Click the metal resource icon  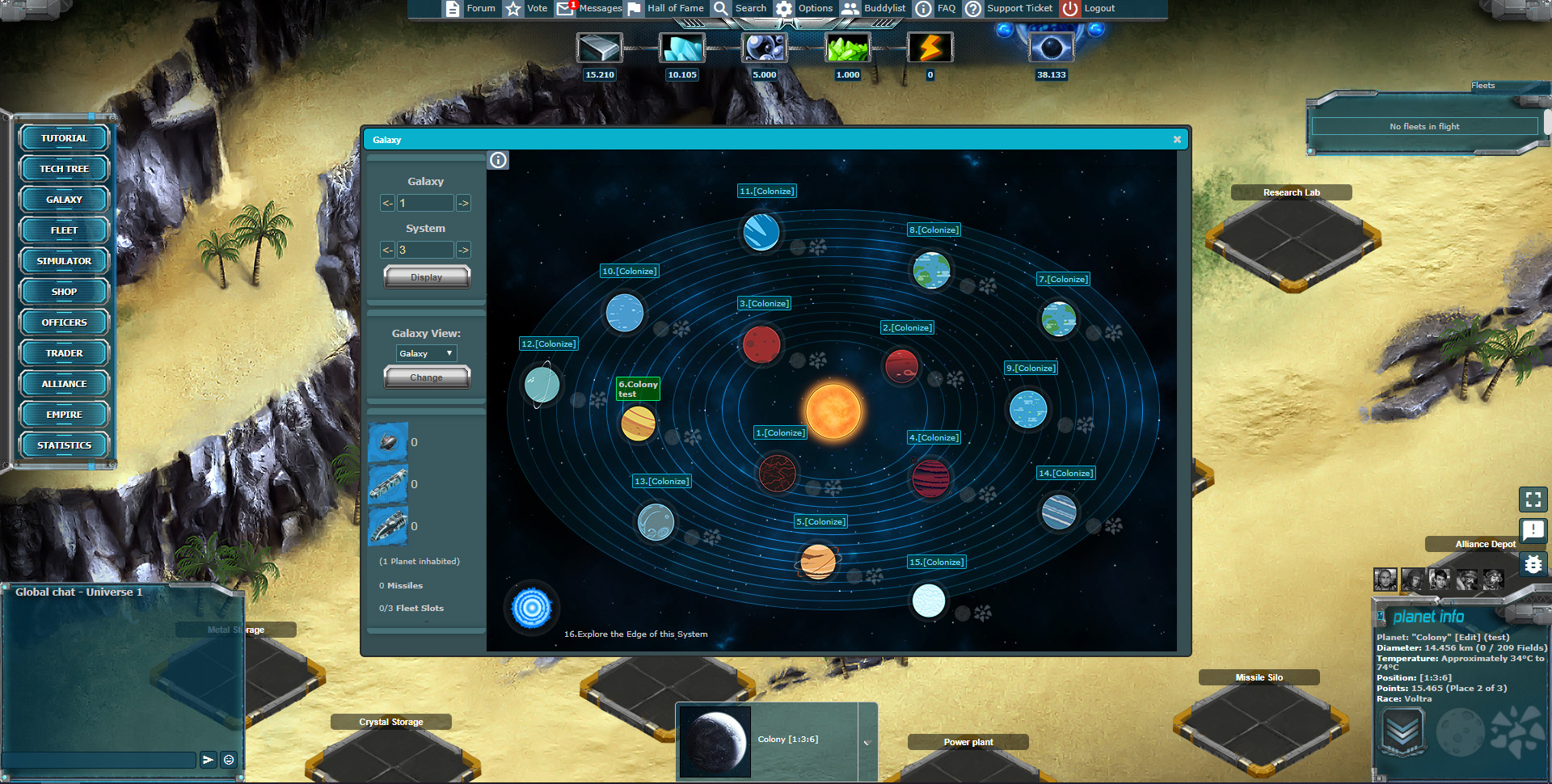tap(599, 48)
